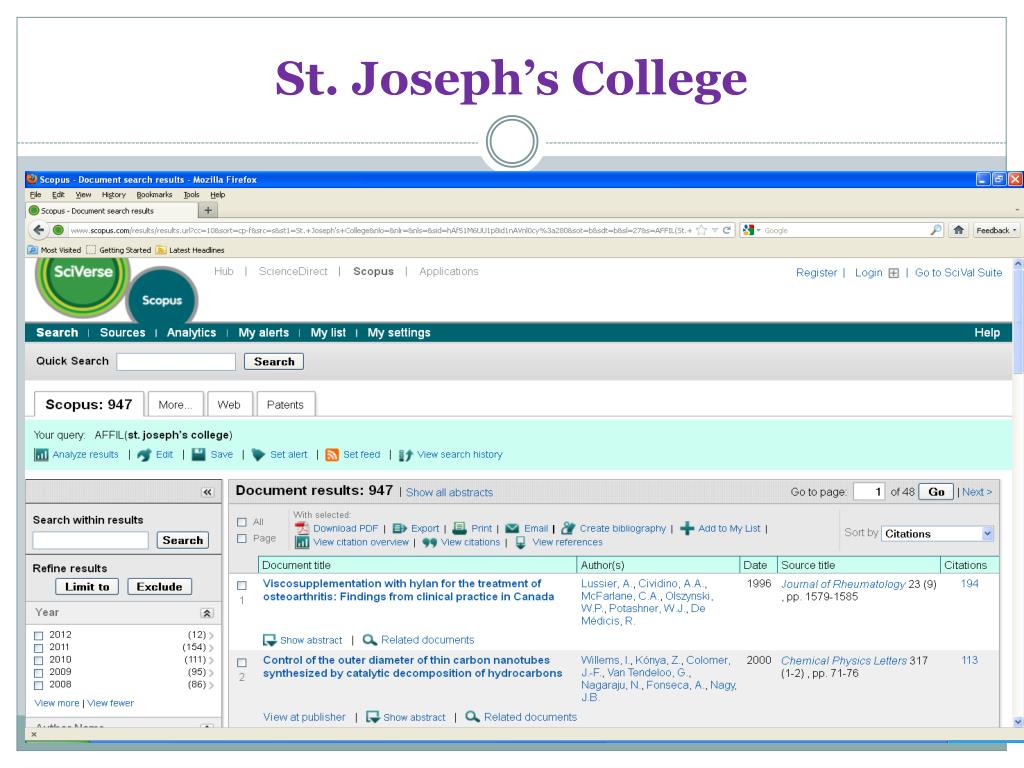Screen dimensions: 1024x768
Task: Expand the 2012 year count arrow
Action: click(211, 635)
